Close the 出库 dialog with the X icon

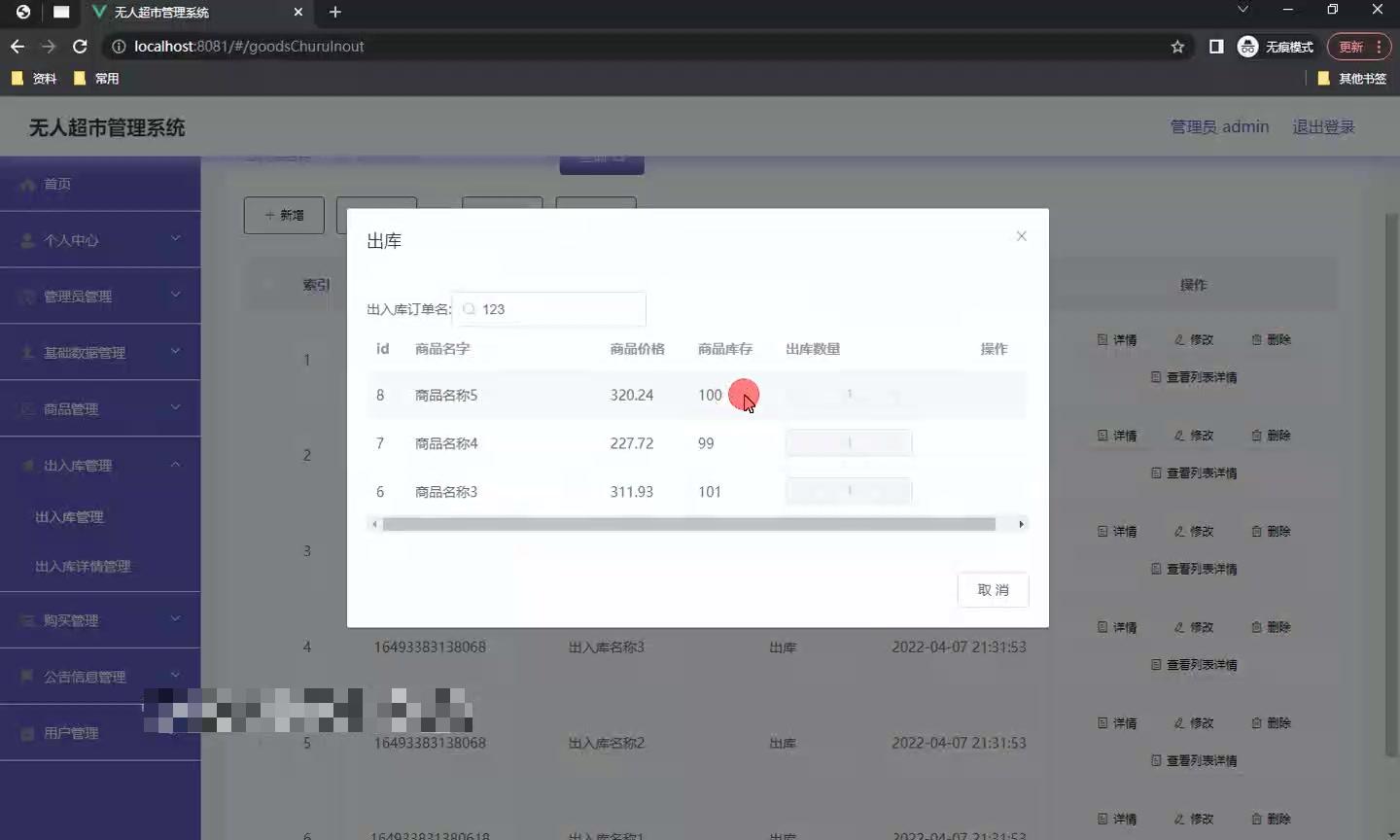point(1021,236)
